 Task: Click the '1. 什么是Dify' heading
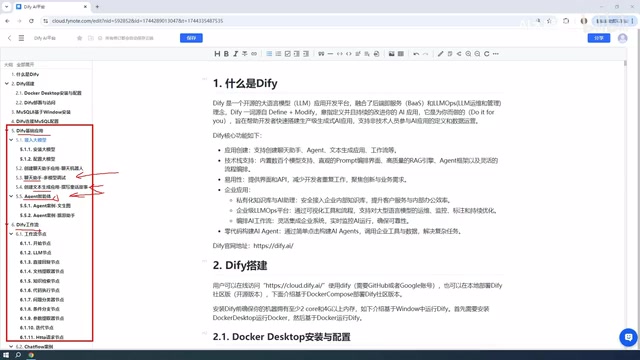pyautogui.click(x=245, y=83)
